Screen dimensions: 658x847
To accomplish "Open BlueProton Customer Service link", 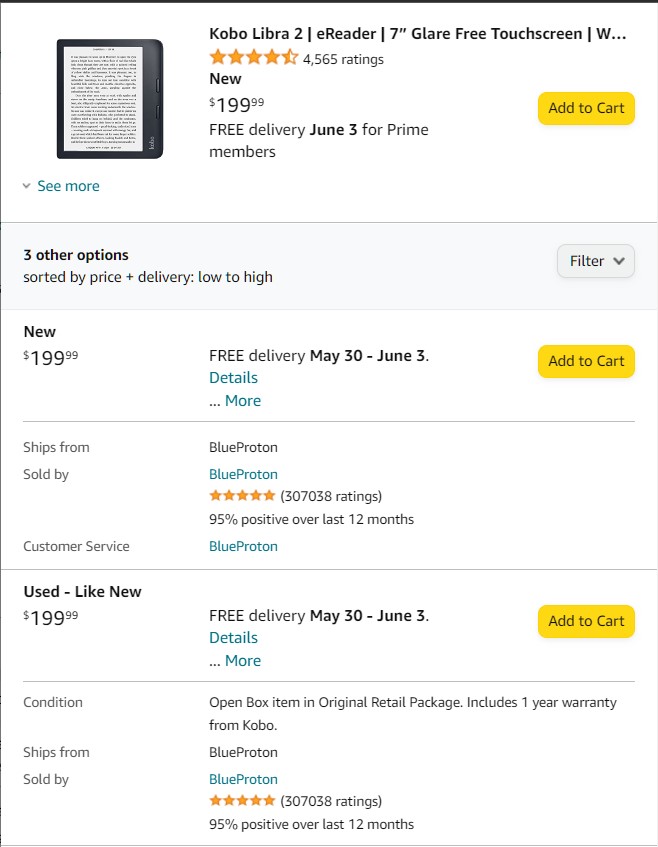I will tap(243, 546).
